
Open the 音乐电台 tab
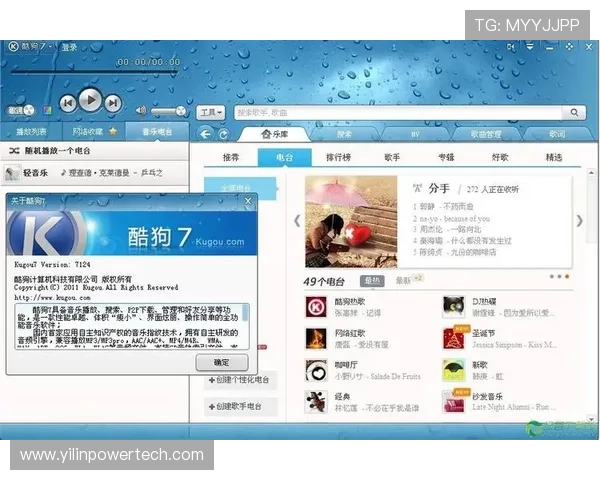[157, 132]
